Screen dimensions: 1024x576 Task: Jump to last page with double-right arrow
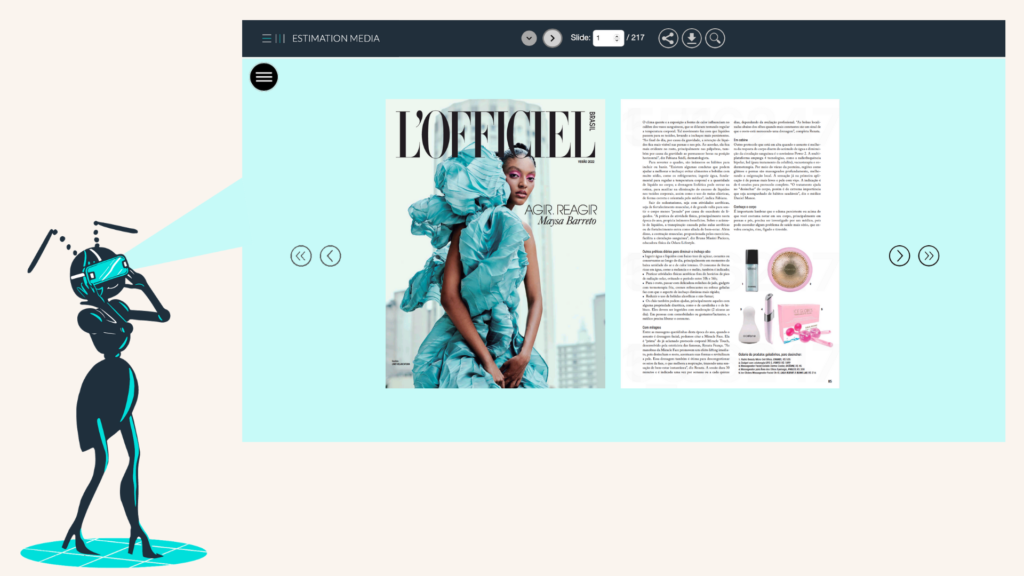[x=929, y=256]
